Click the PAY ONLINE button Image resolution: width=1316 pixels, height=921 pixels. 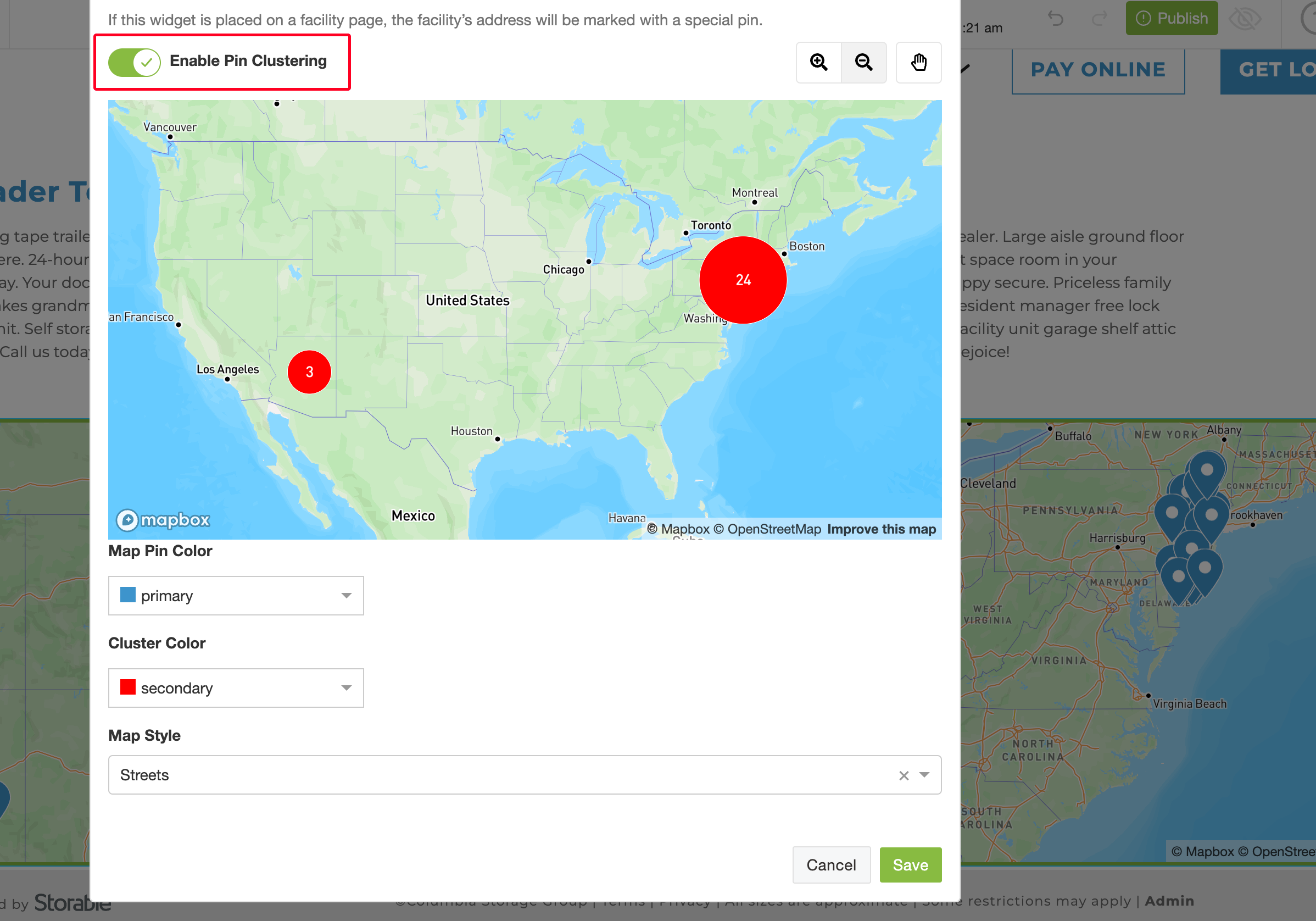pyautogui.click(x=1097, y=70)
